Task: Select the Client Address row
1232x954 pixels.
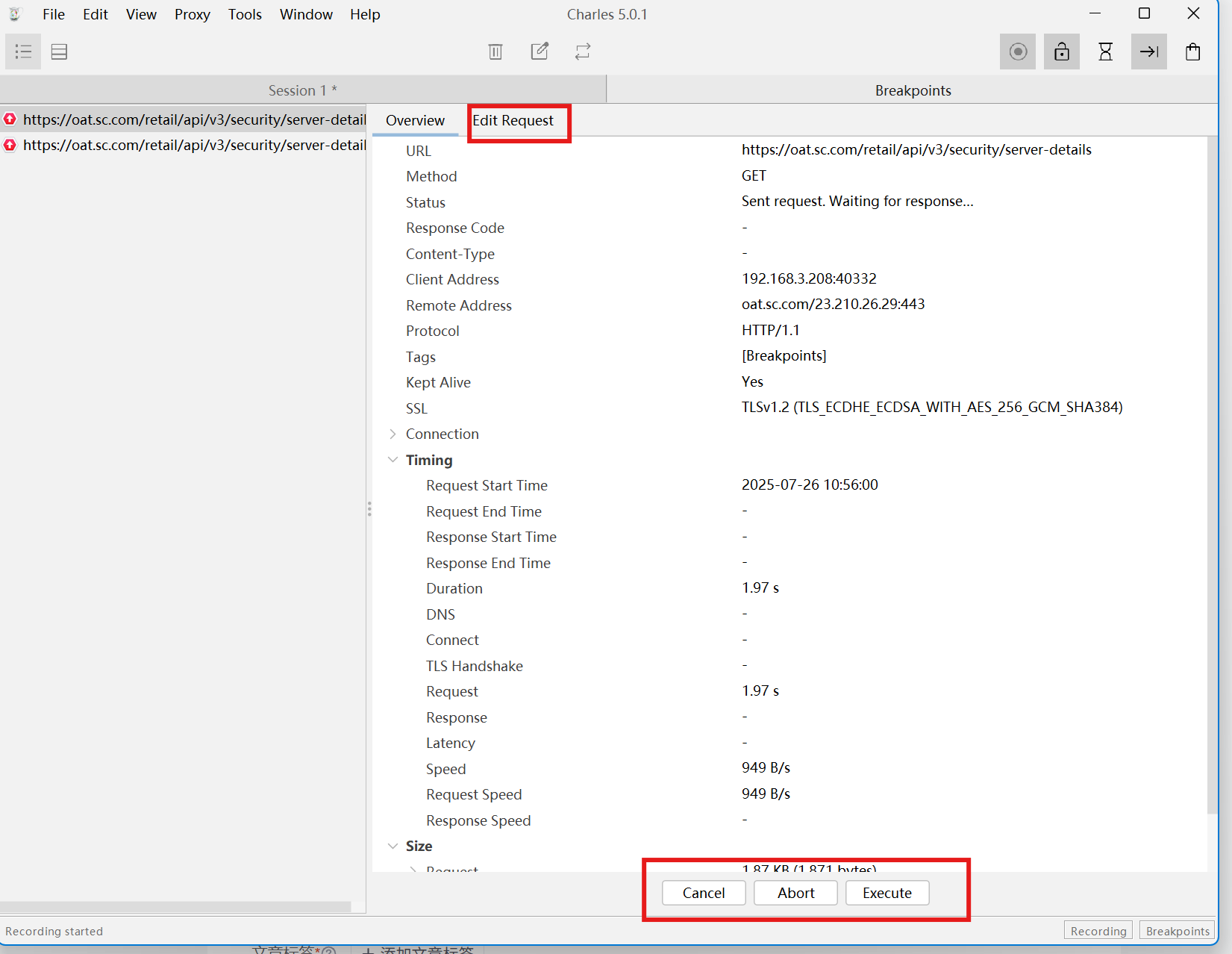Action: tap(789, 279)
